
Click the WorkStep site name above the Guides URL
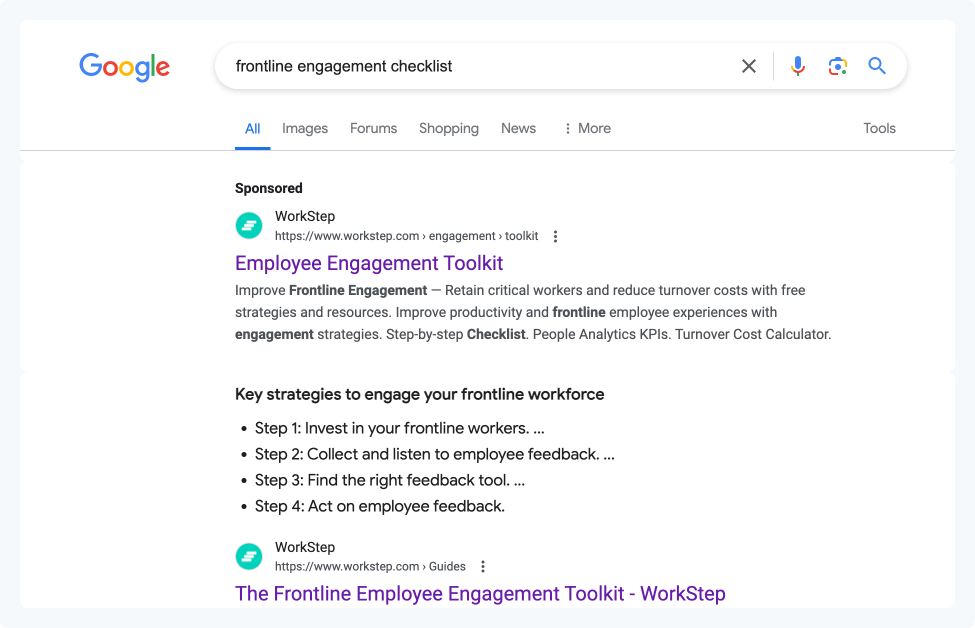pos(305,547)
